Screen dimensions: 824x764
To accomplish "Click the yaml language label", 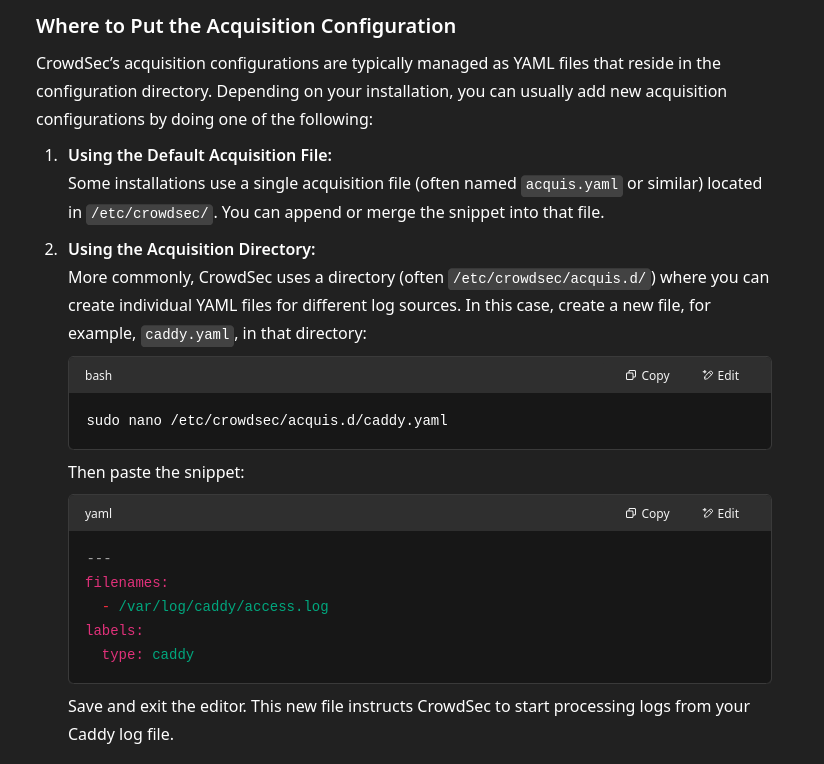I will [x=98, y=513].
